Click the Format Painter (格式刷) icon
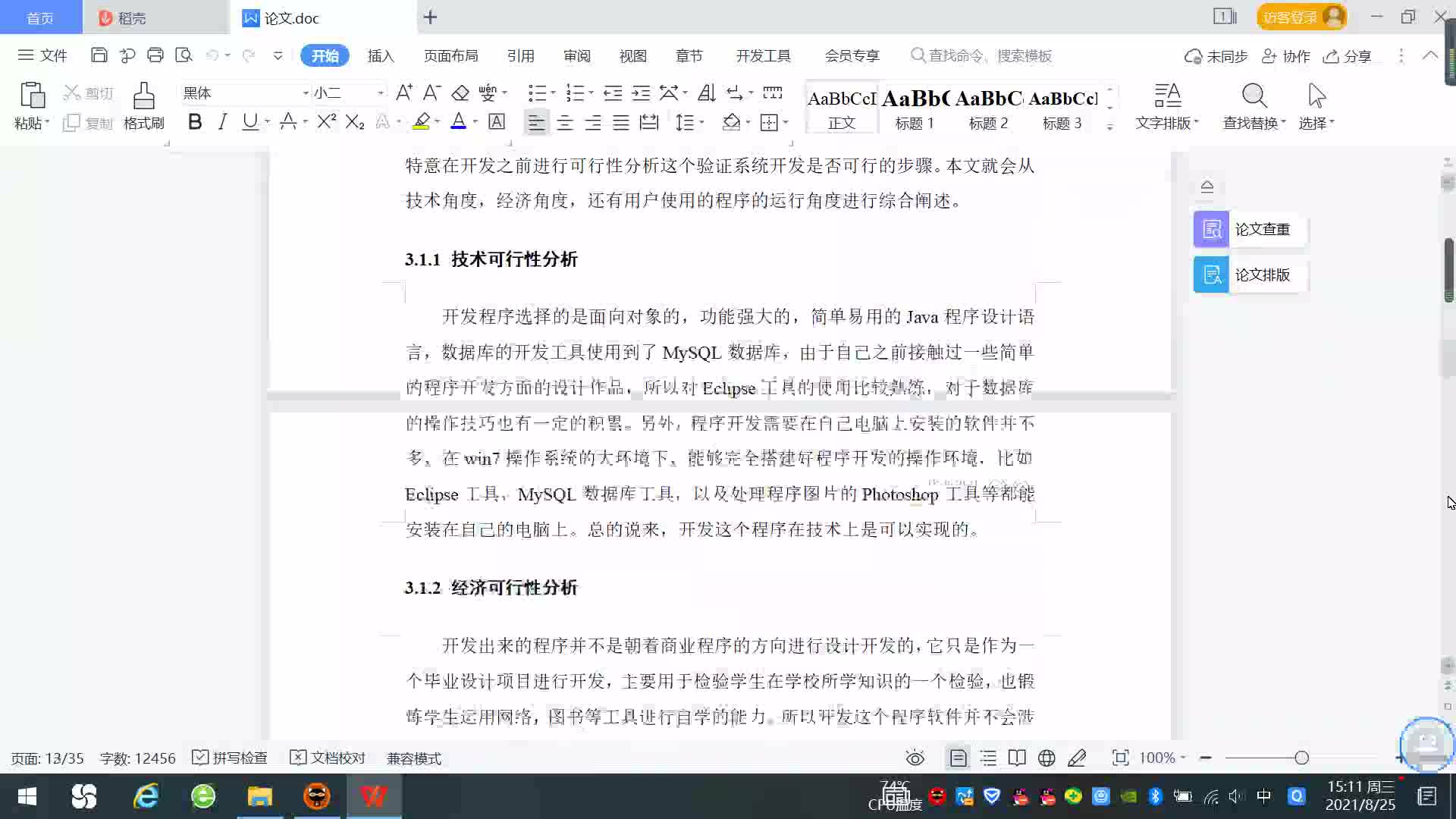This screenshot has height=819, width=1456. click(x=143, y=97)
